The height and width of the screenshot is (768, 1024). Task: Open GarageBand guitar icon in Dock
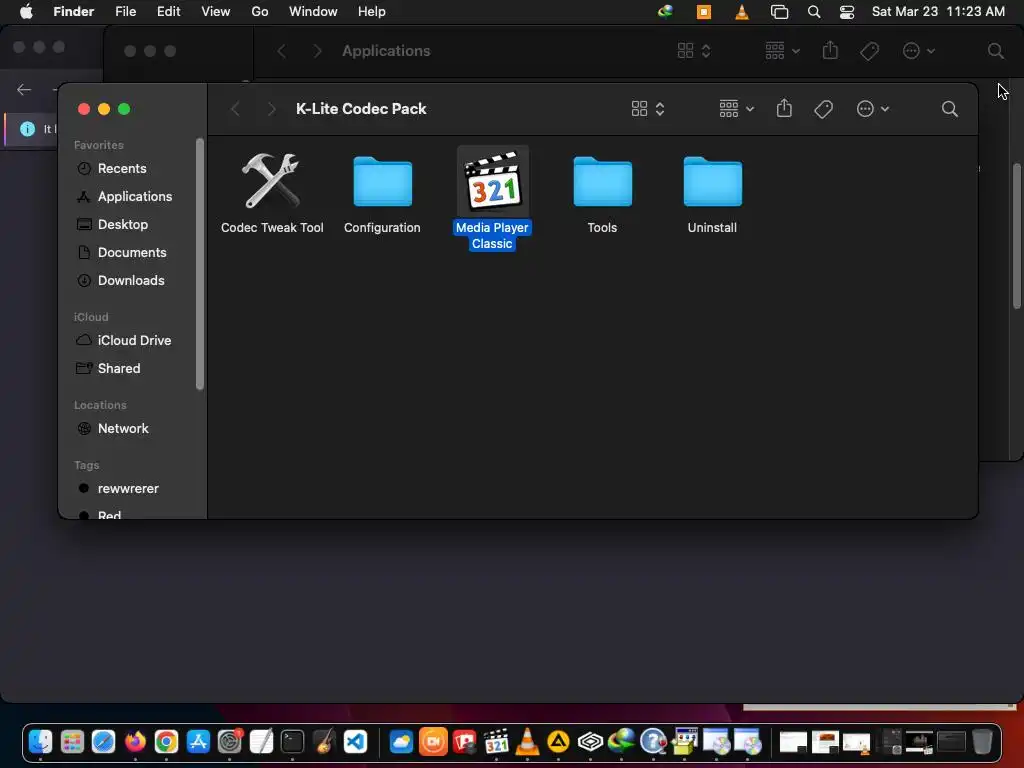[323, 742]
